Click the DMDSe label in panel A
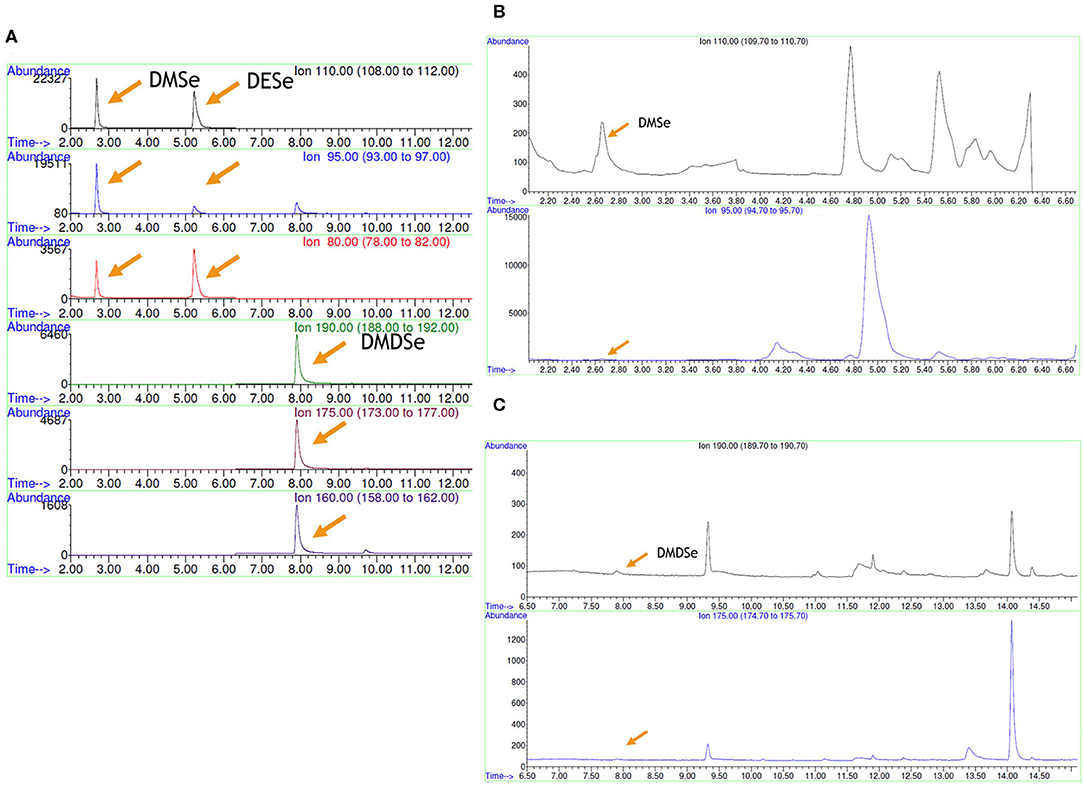1084x785 pixels. pyautogui.click(x=393, y=342)
